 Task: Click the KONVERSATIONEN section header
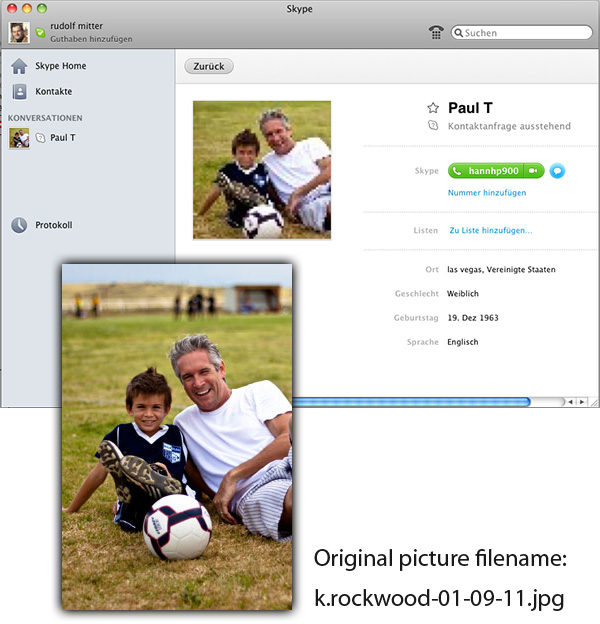[x=45, y=118]
